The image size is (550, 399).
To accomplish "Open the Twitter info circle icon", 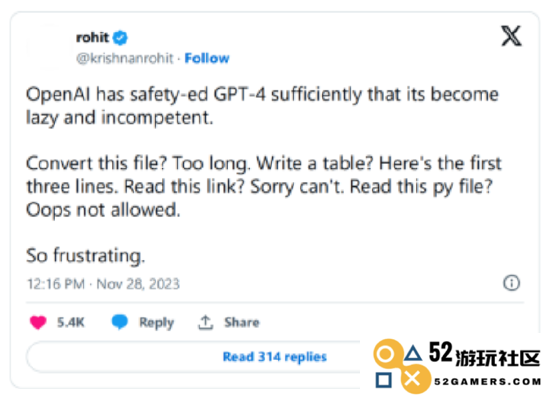I will 511,283.
